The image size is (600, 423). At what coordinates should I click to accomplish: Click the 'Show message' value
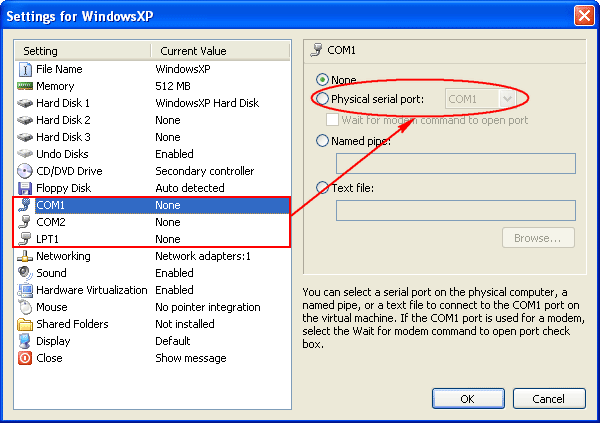191,358
